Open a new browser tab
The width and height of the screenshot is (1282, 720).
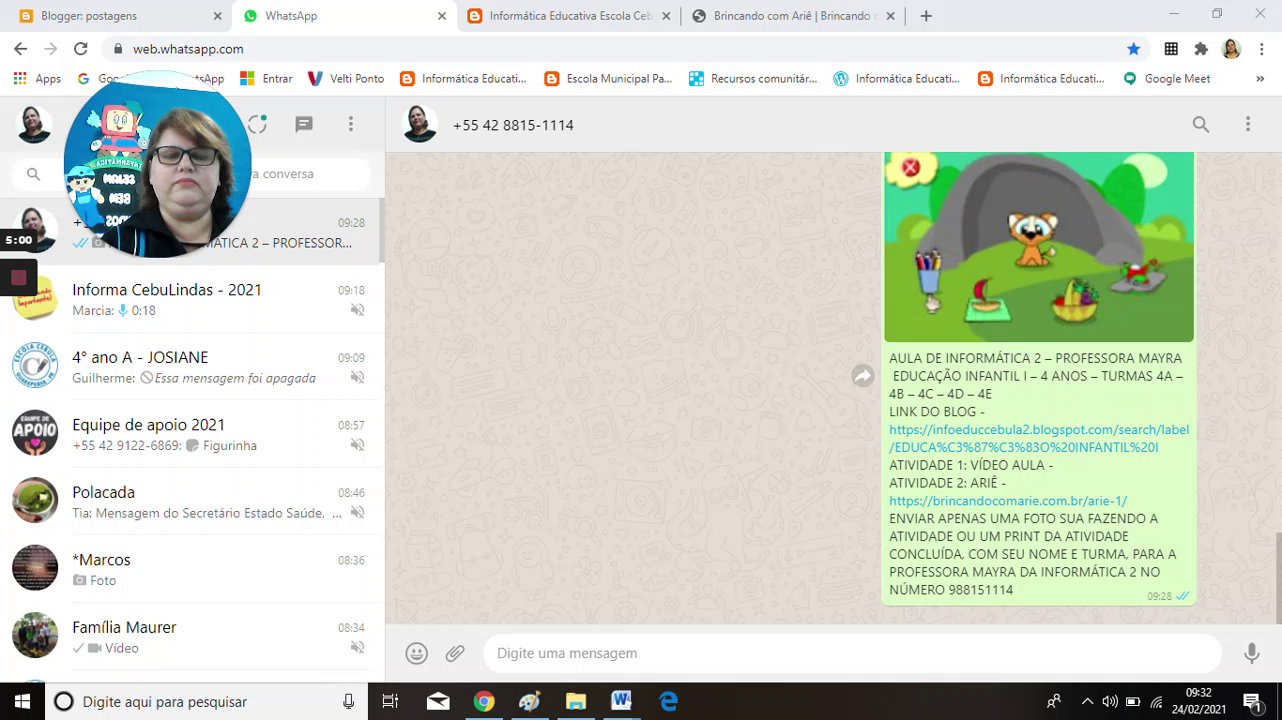click(x=926, y=16)
